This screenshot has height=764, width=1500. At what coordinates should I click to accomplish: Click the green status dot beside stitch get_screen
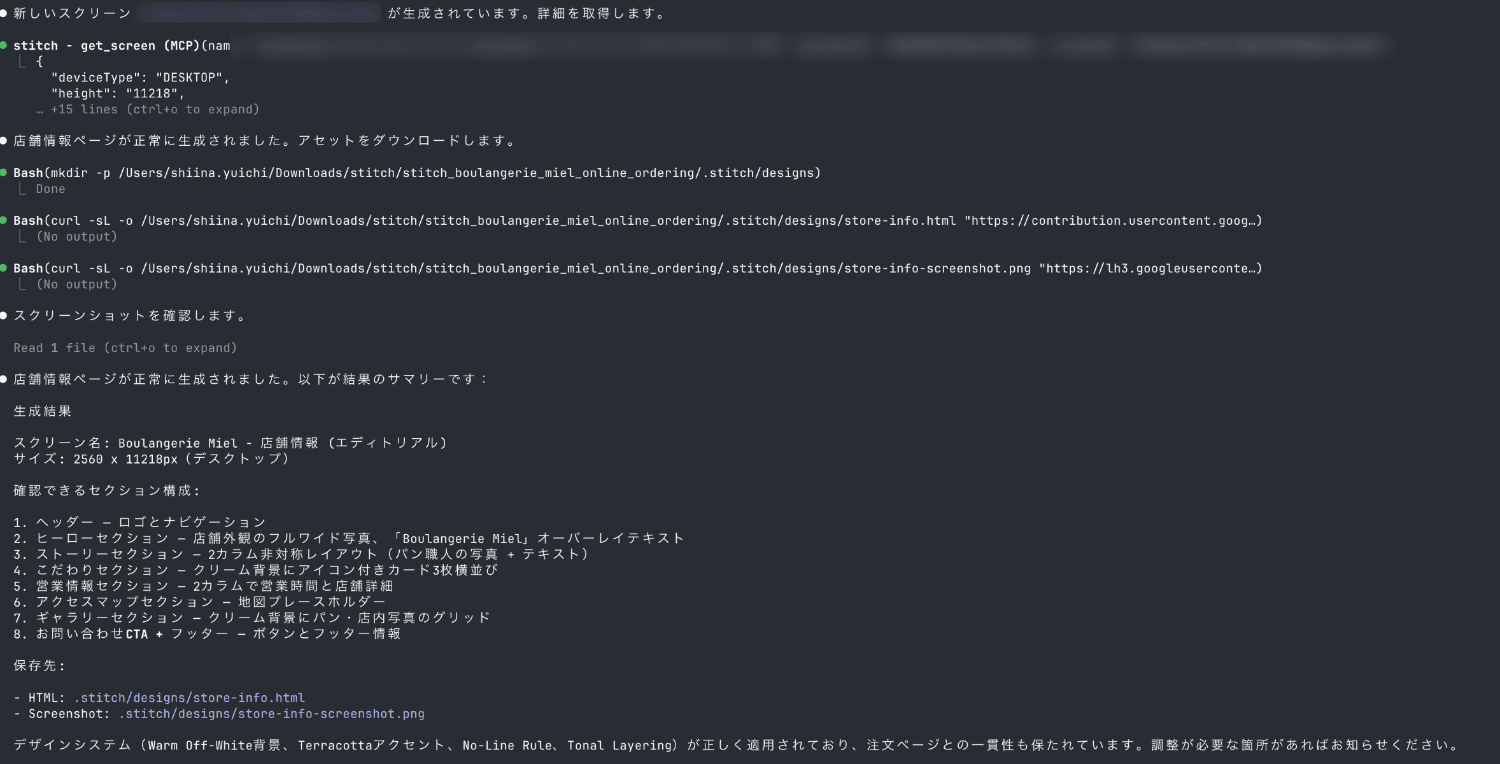[4, 46]
